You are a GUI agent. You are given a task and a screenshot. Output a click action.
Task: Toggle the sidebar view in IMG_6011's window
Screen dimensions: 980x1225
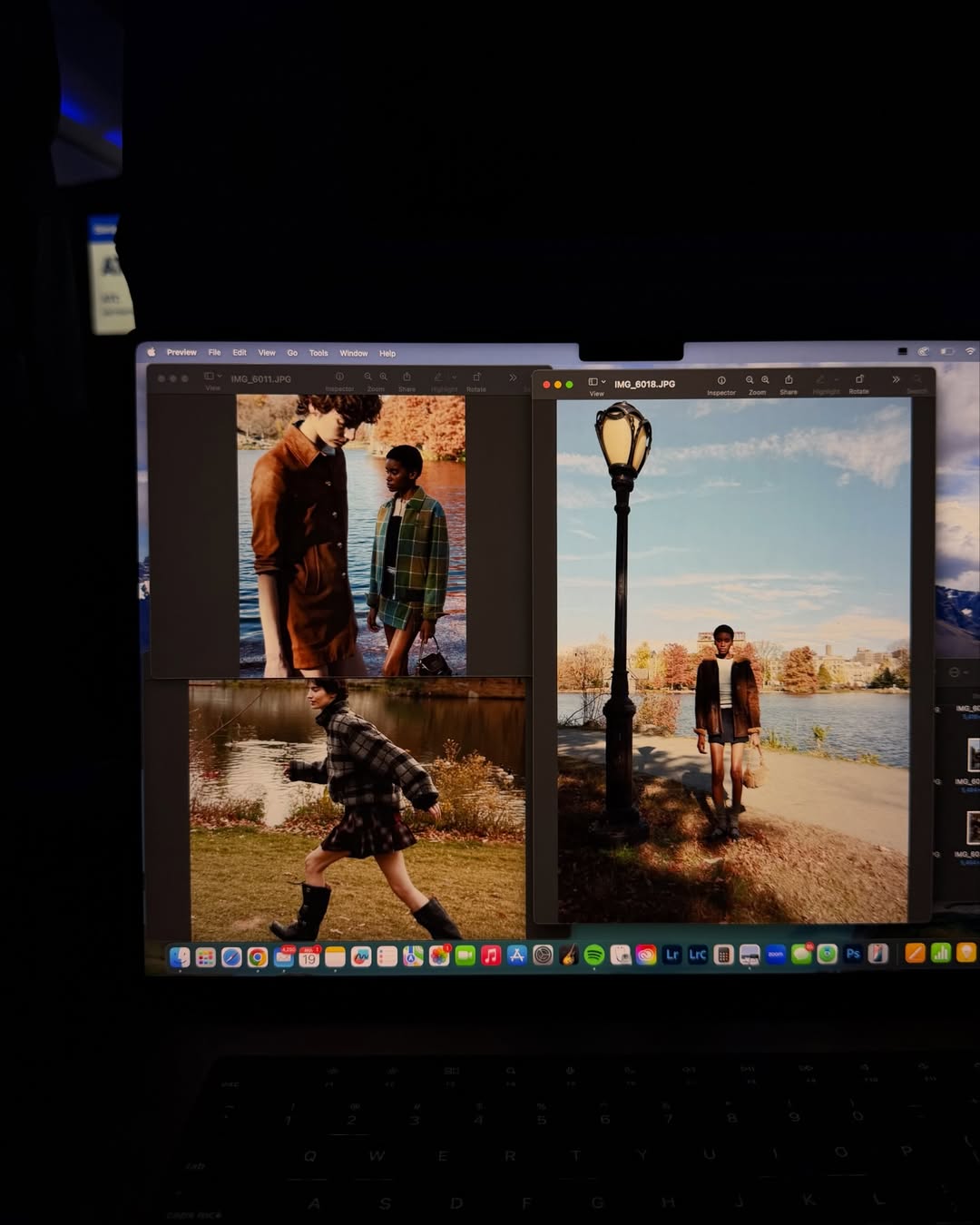[x=208, y=376]
